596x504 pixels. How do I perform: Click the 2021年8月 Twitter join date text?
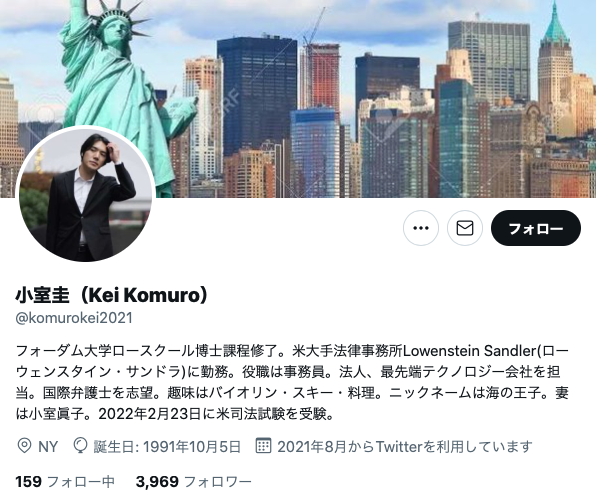click(312, 446)
